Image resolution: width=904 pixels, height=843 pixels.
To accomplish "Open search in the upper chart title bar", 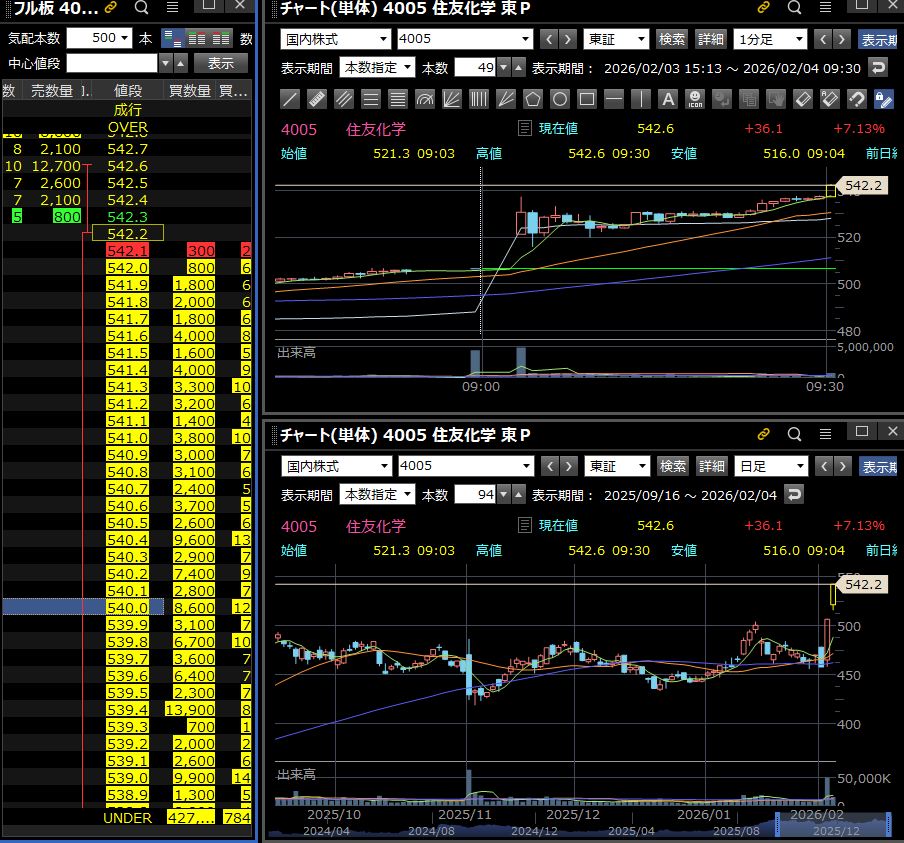I will click(x=794, y=8).
